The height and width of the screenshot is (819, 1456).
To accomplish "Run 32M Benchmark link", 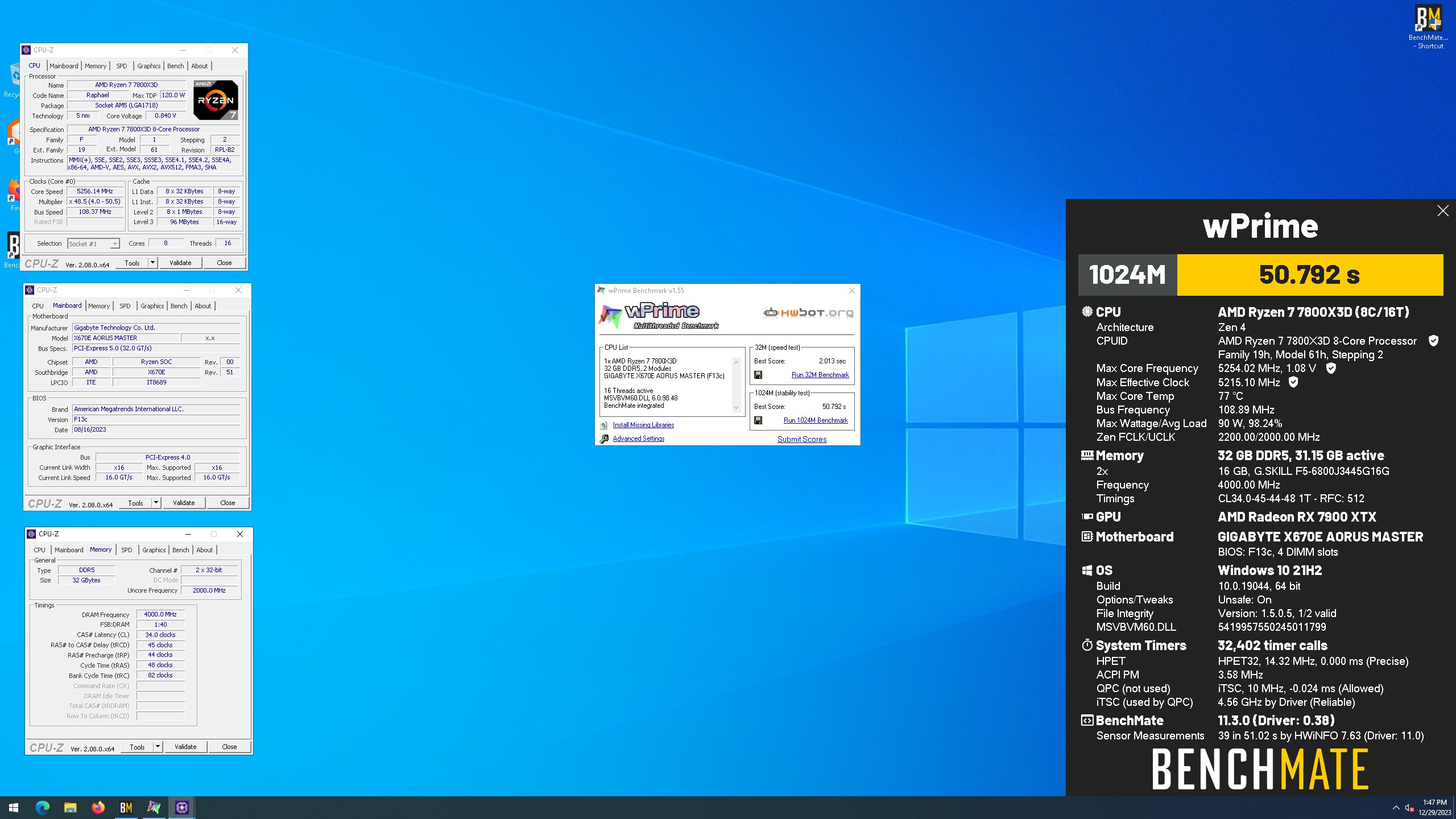I will click(x=820, y=375).
